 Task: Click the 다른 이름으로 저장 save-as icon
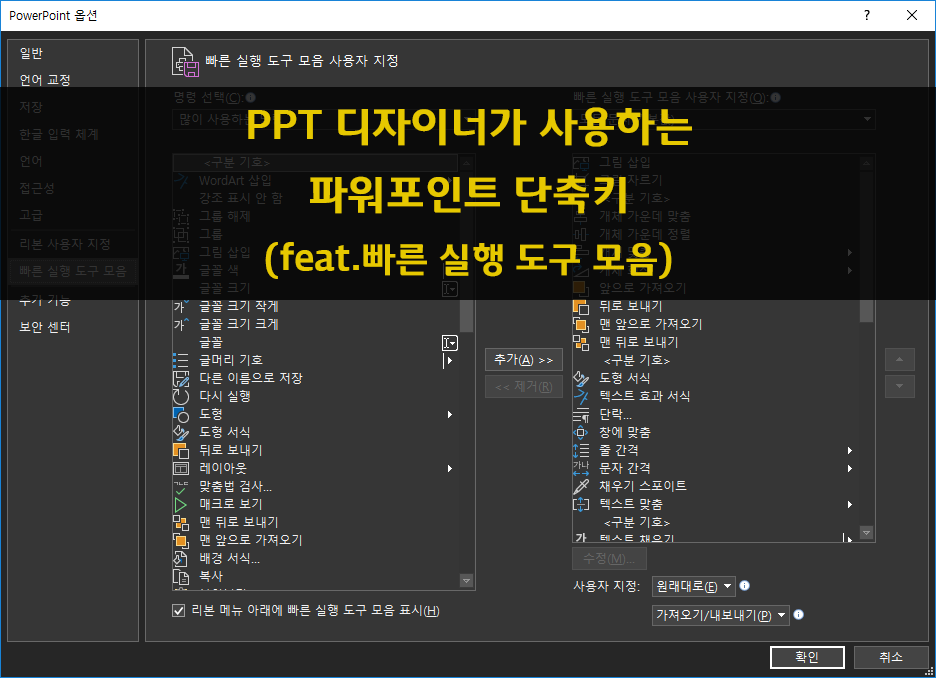(x=181, y=378)
